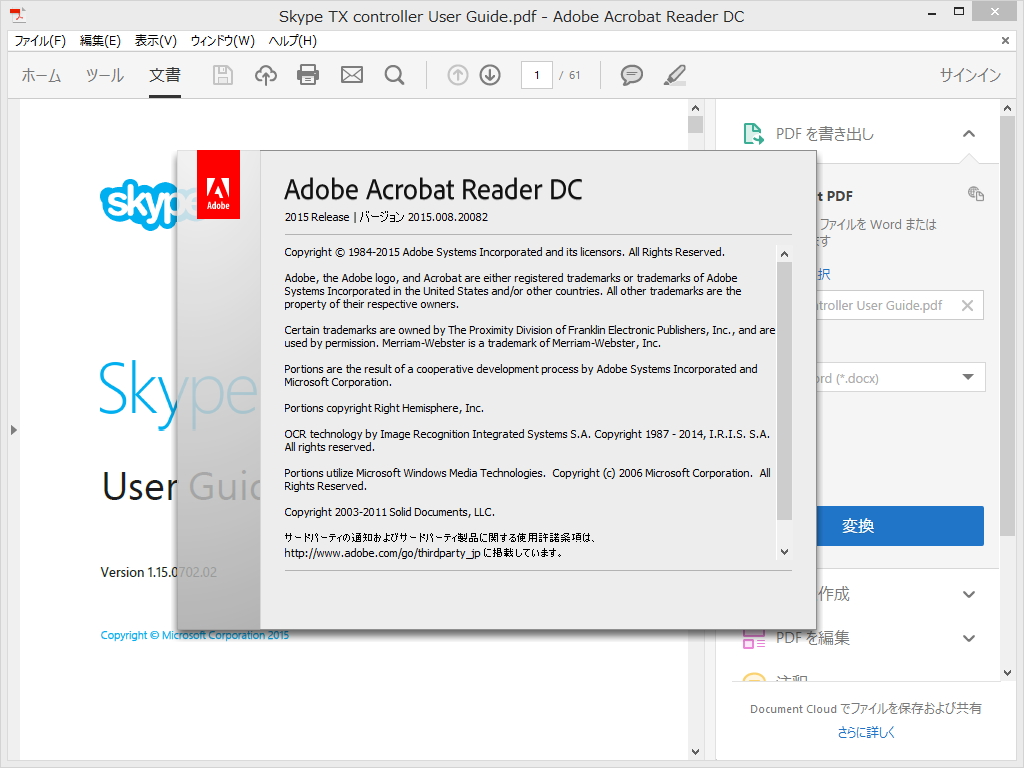Go to next page arrow icon
Screen dimensions: 1024x768
(x=490, y=75)
